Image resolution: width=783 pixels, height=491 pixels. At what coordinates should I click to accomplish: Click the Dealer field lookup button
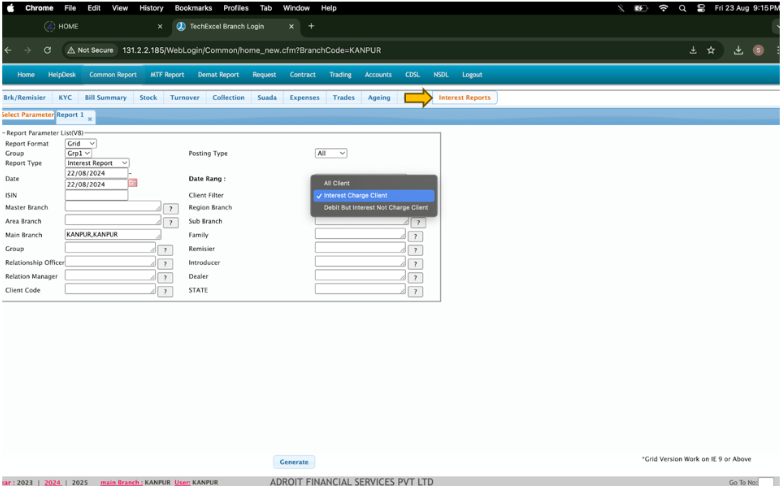[415, 277]
